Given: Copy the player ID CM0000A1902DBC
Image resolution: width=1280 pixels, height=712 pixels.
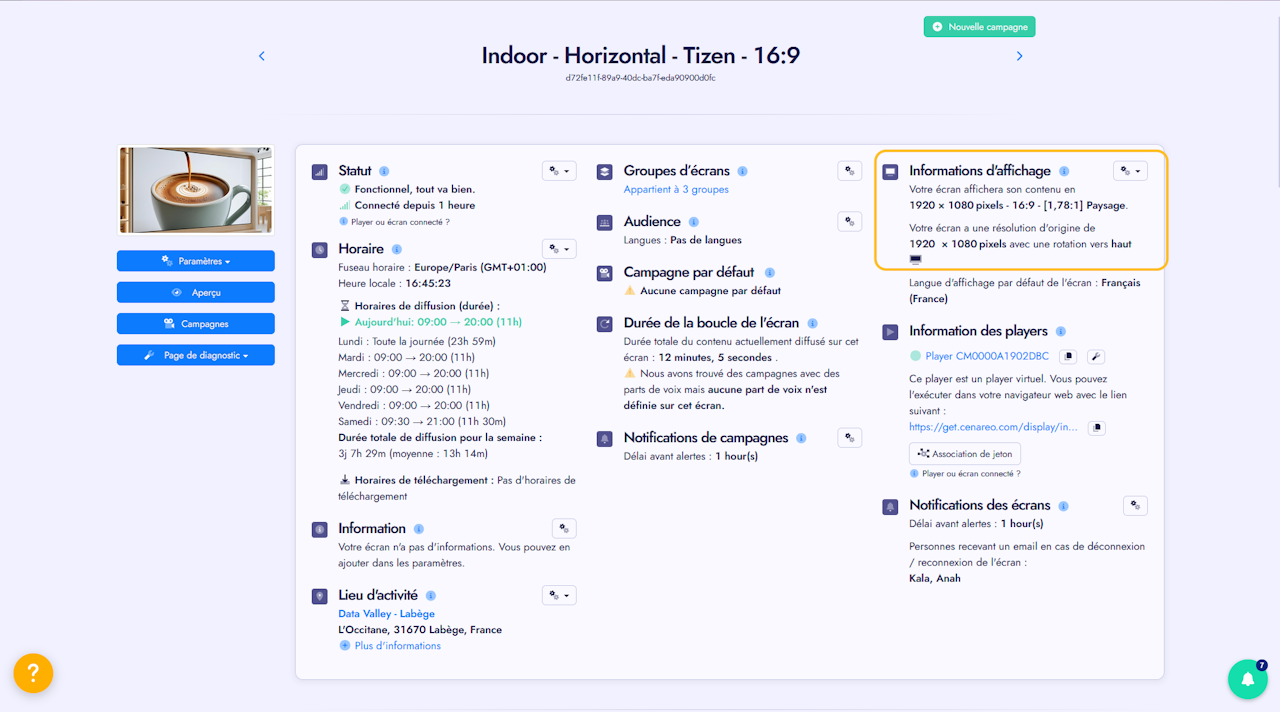Looking at the screenshot, I should tap(1068, 356).
